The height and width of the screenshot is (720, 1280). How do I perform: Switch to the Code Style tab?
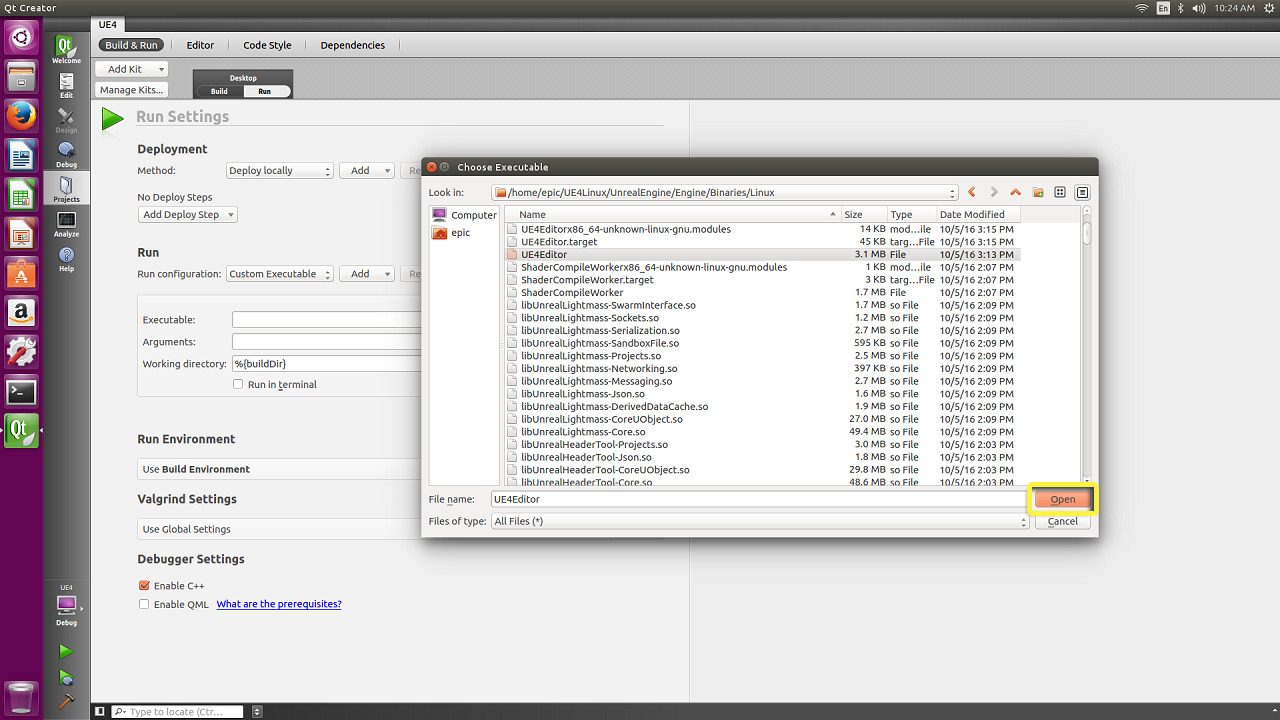pos(267,45)
